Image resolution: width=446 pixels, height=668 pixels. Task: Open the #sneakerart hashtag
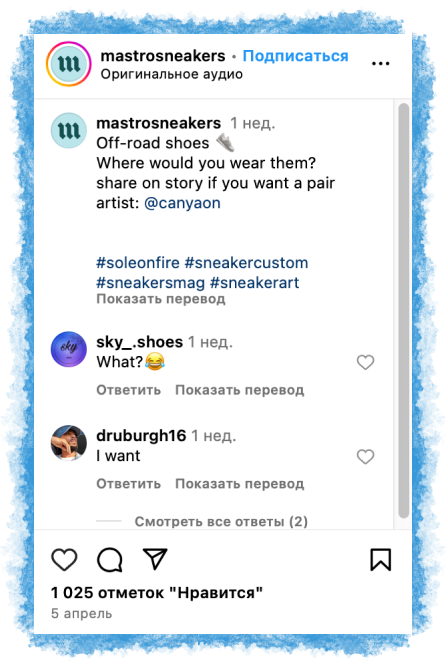[255, 283]
